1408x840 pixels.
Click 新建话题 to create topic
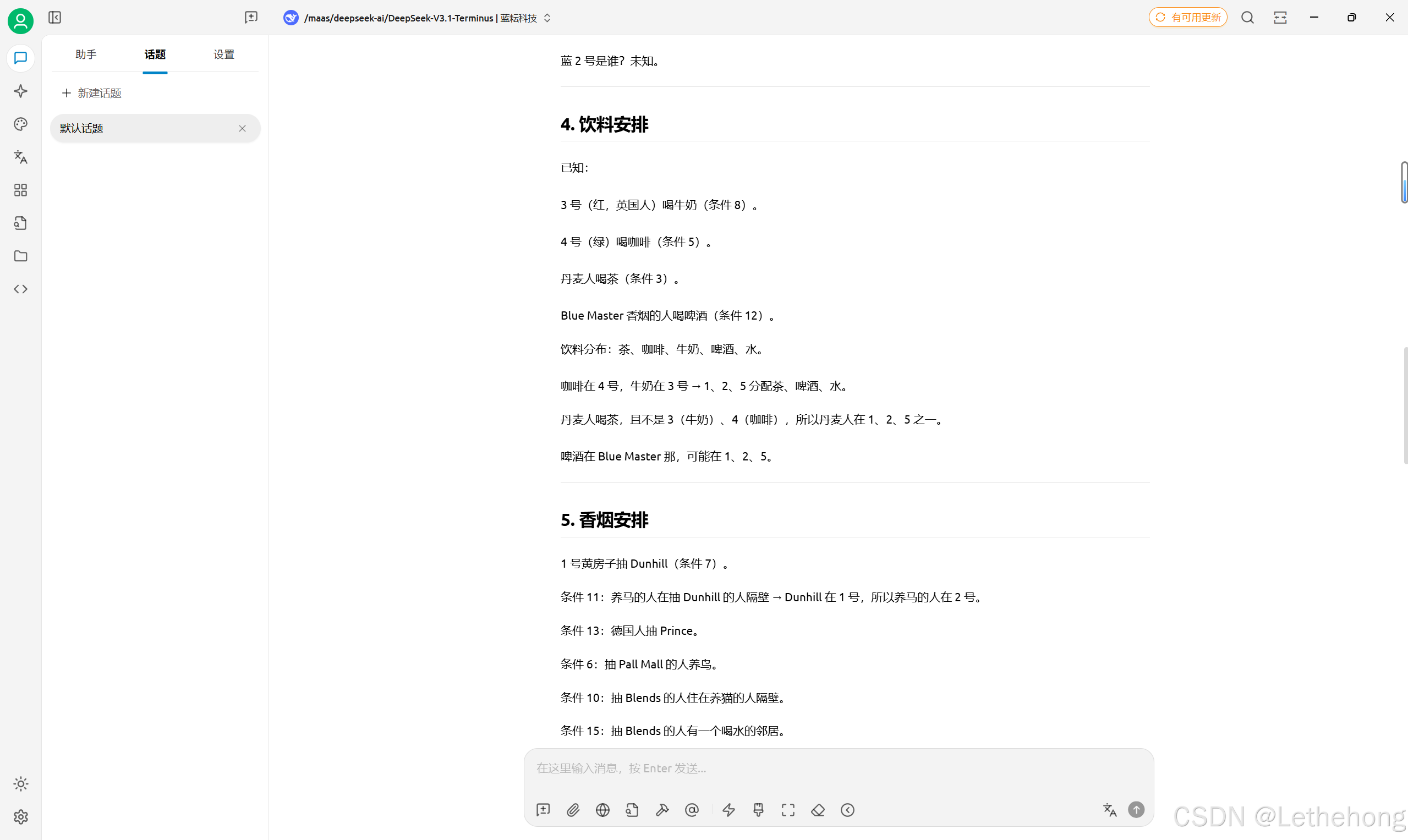pyautogui.click(x=92, y=93)
